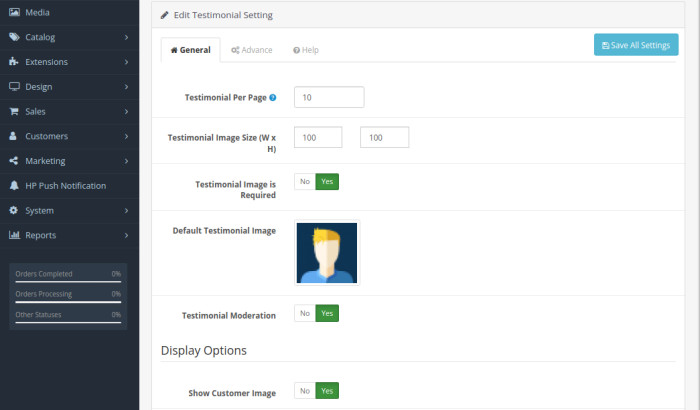Set Show Customer Image to Yes
This screenshot has width=700, height=410.
pos(327,391)
